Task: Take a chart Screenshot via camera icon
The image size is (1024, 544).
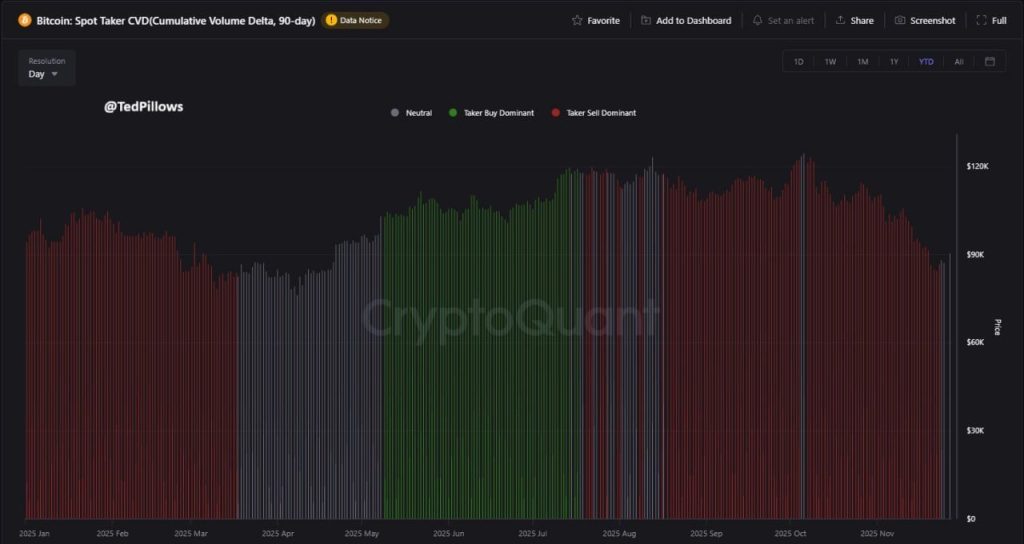Action: (900, 20)
